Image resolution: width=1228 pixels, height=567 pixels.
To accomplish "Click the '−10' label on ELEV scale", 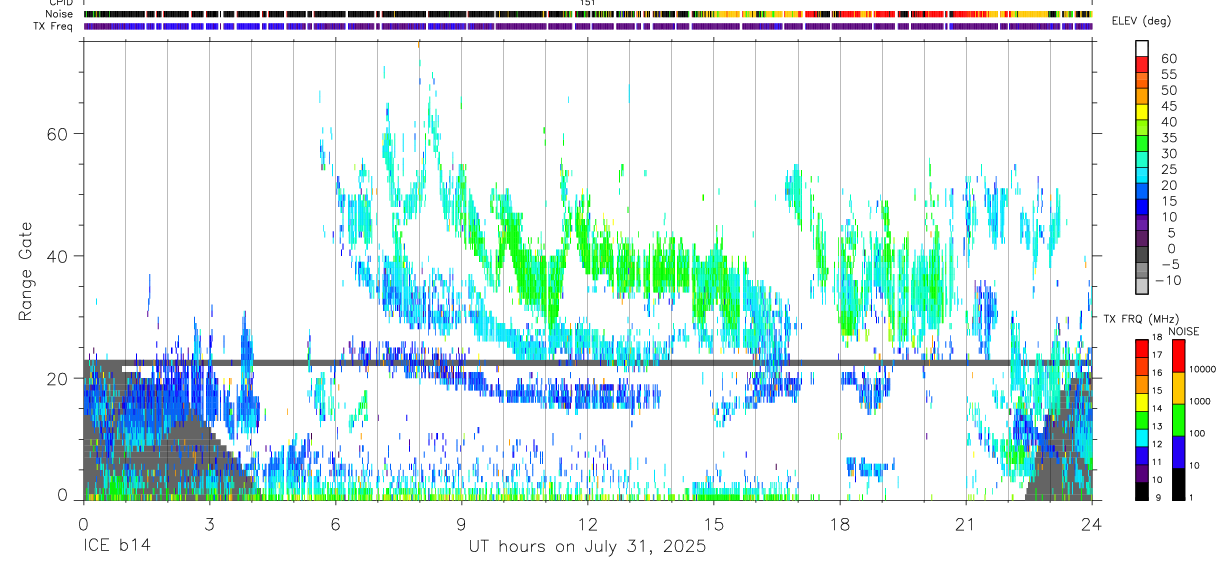I will 1167,281.
